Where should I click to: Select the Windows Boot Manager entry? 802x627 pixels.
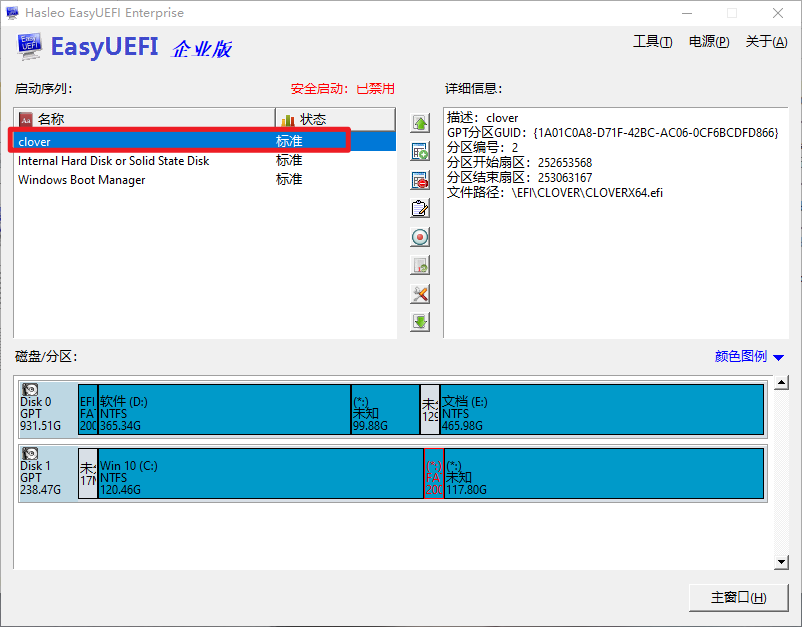(x=82, y=180)
